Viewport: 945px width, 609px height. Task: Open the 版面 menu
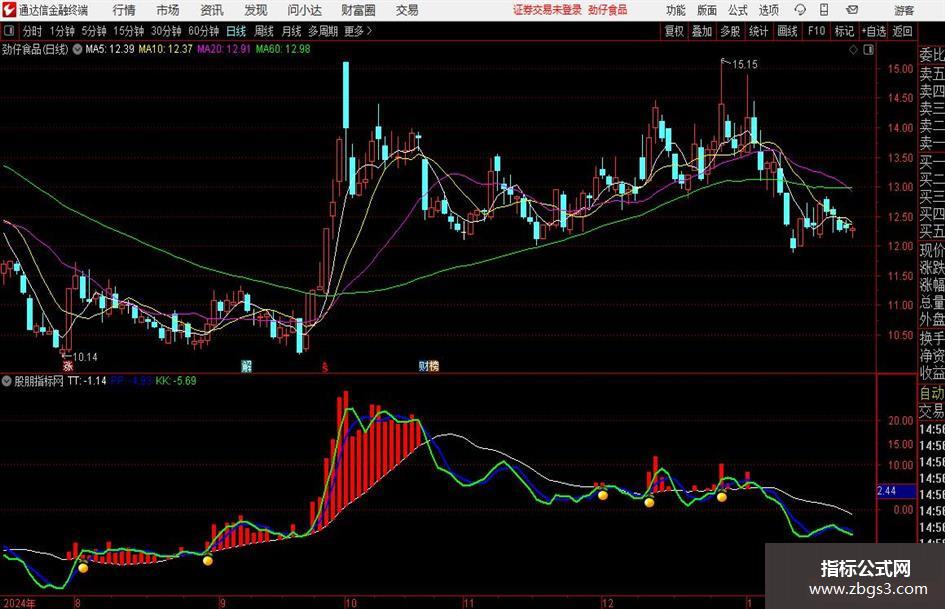(x=706, y=10)
